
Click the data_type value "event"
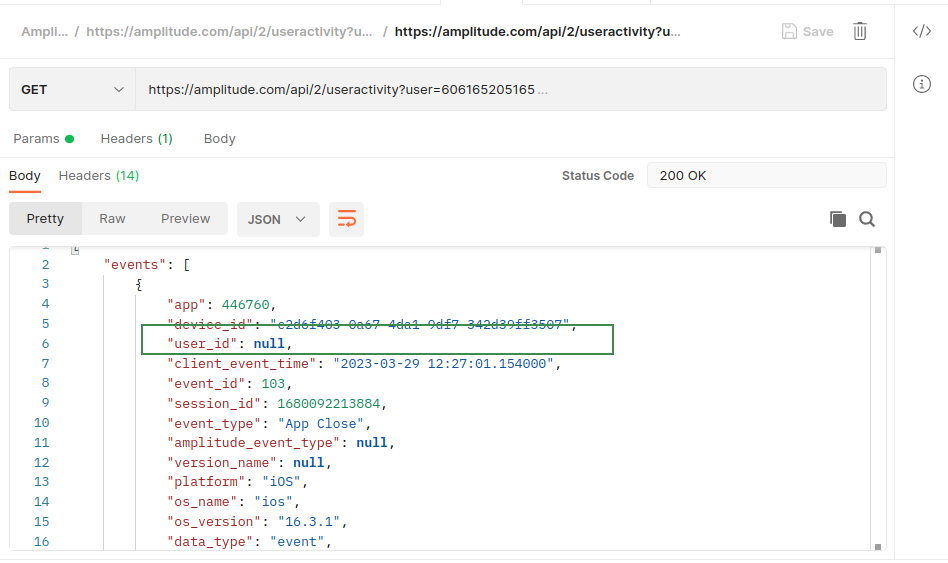click(297, 541)
